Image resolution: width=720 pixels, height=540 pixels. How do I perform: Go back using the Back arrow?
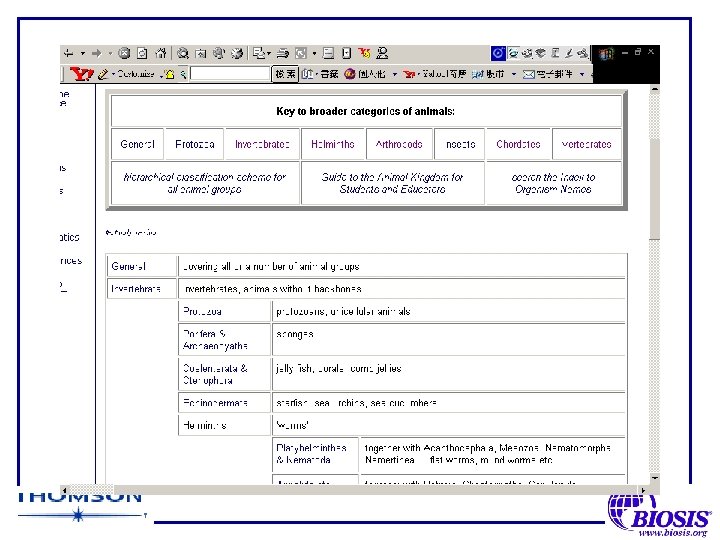pos(69,54)
